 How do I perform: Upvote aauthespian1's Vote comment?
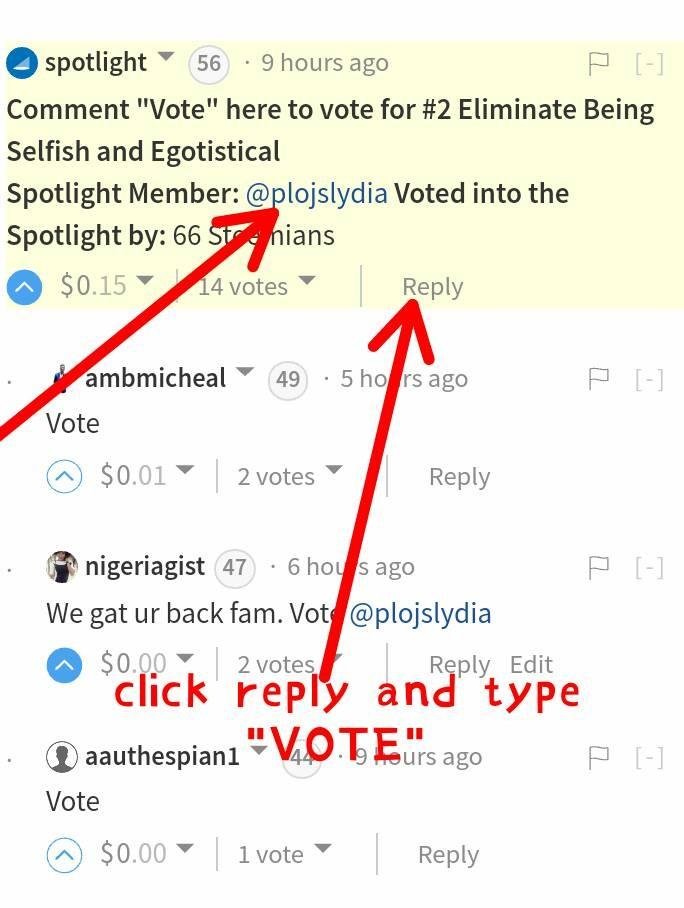(x=64, y=854)
